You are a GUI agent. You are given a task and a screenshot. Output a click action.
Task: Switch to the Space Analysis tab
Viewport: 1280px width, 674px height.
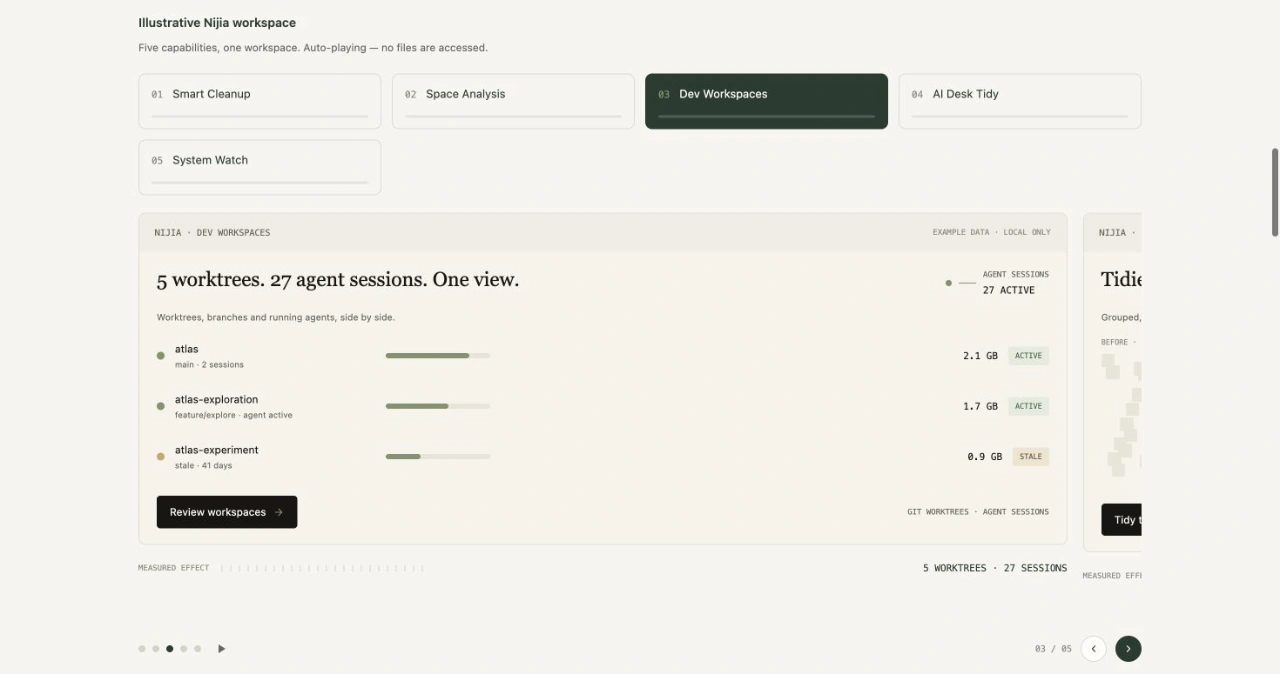[x=513, y=101]
